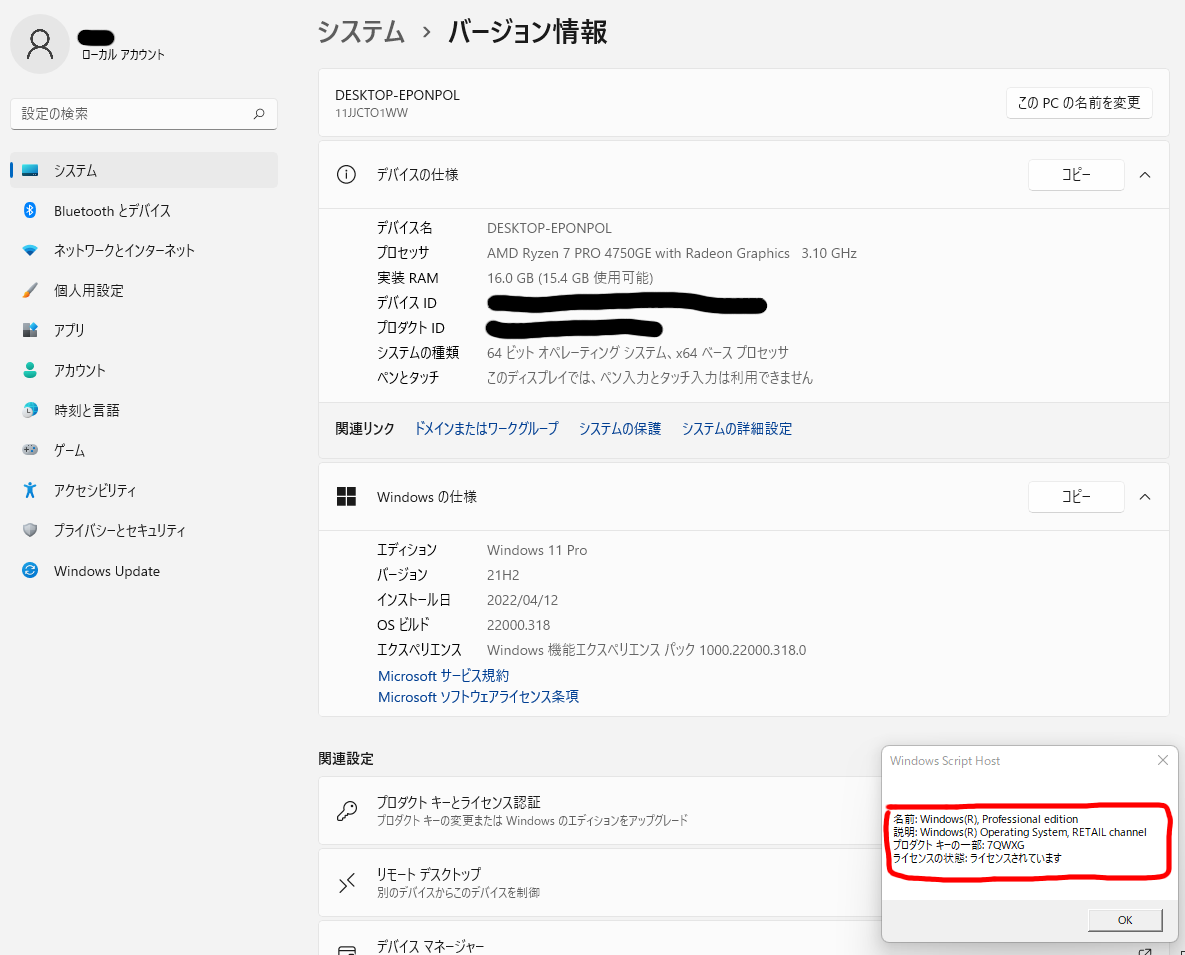Image resolution: width=1185 pixels, height=955 pixels.
Task: Open Microsoft サービス規約 link
Action: [x=443, y=675]
